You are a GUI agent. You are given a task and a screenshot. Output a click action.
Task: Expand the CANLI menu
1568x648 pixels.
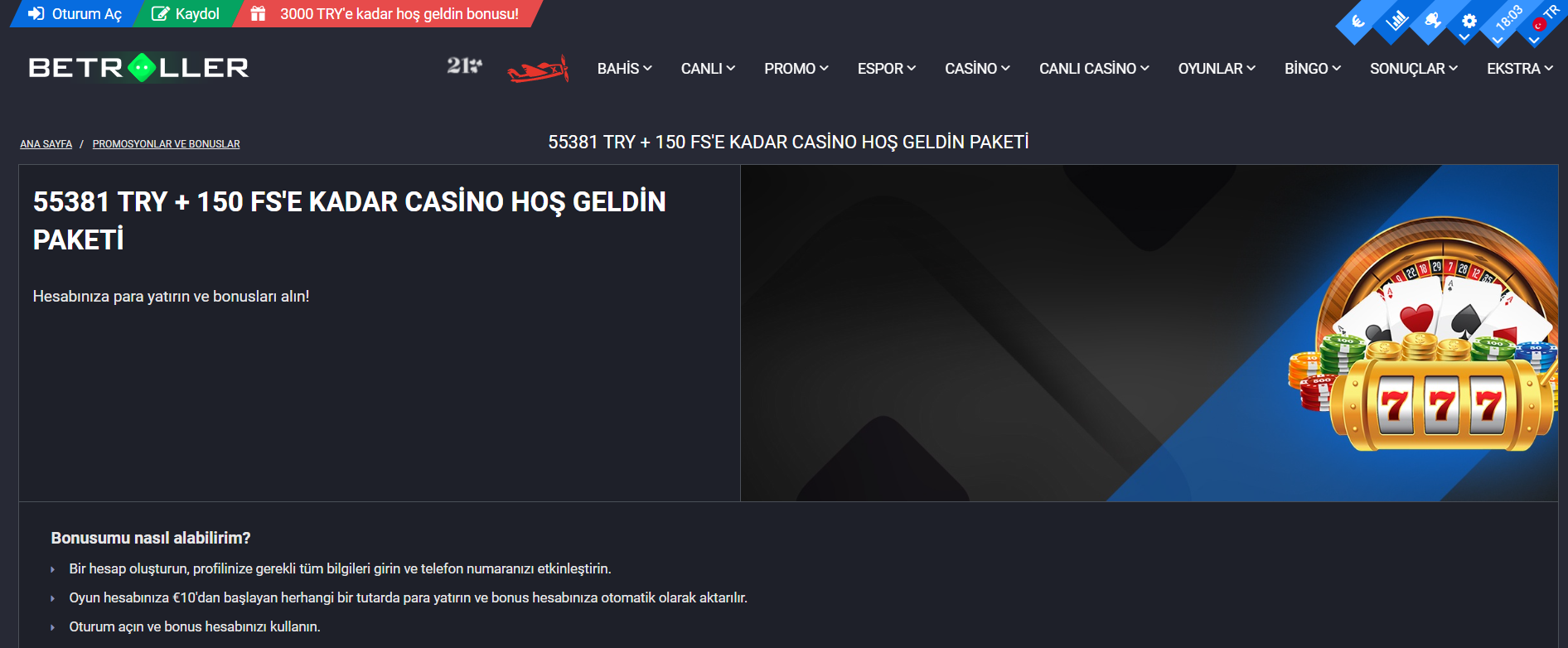click(708, 69)
